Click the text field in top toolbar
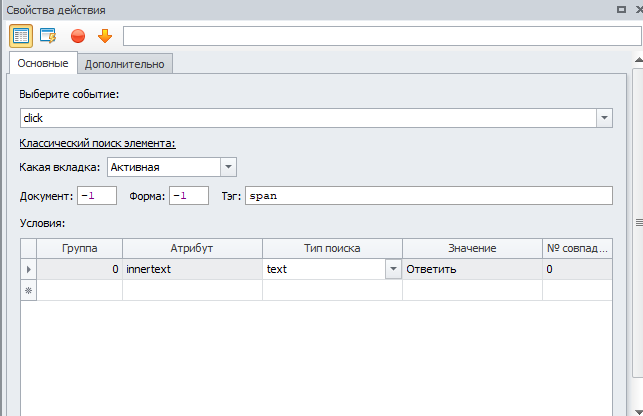The image size is (643, 416). point(382,36)
